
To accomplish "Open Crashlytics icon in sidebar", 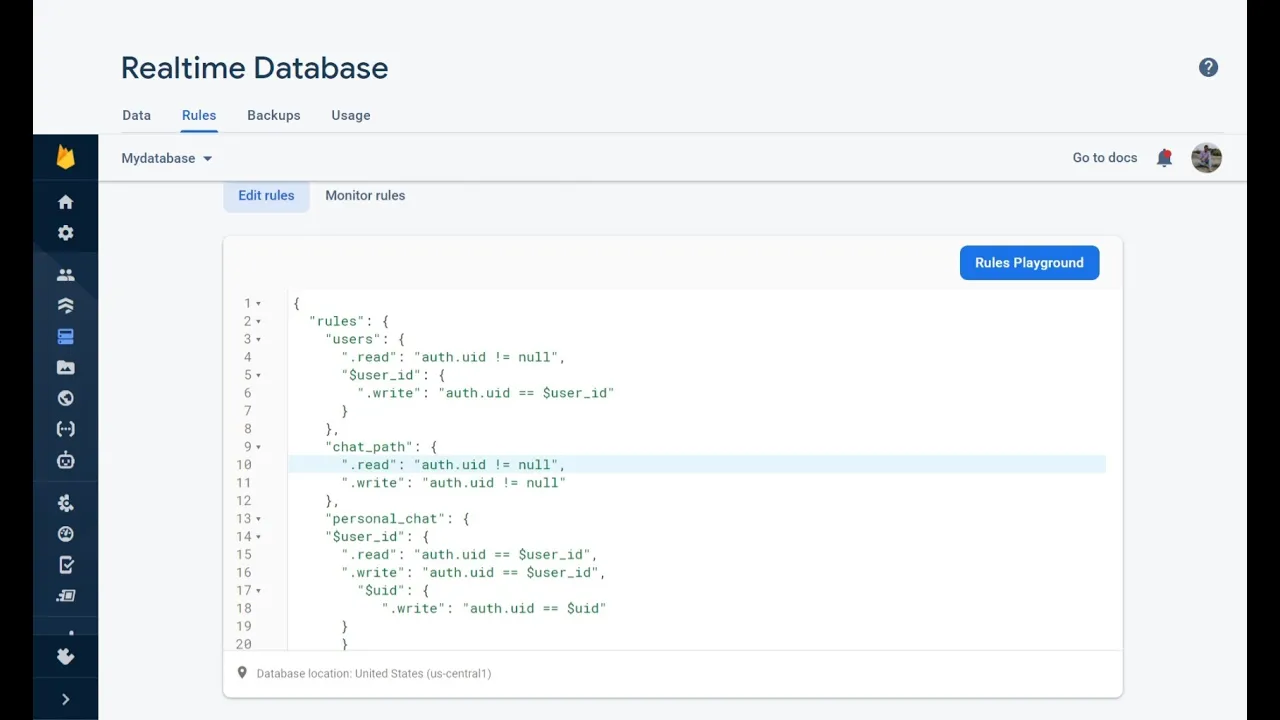I will (x=66, y=503).
